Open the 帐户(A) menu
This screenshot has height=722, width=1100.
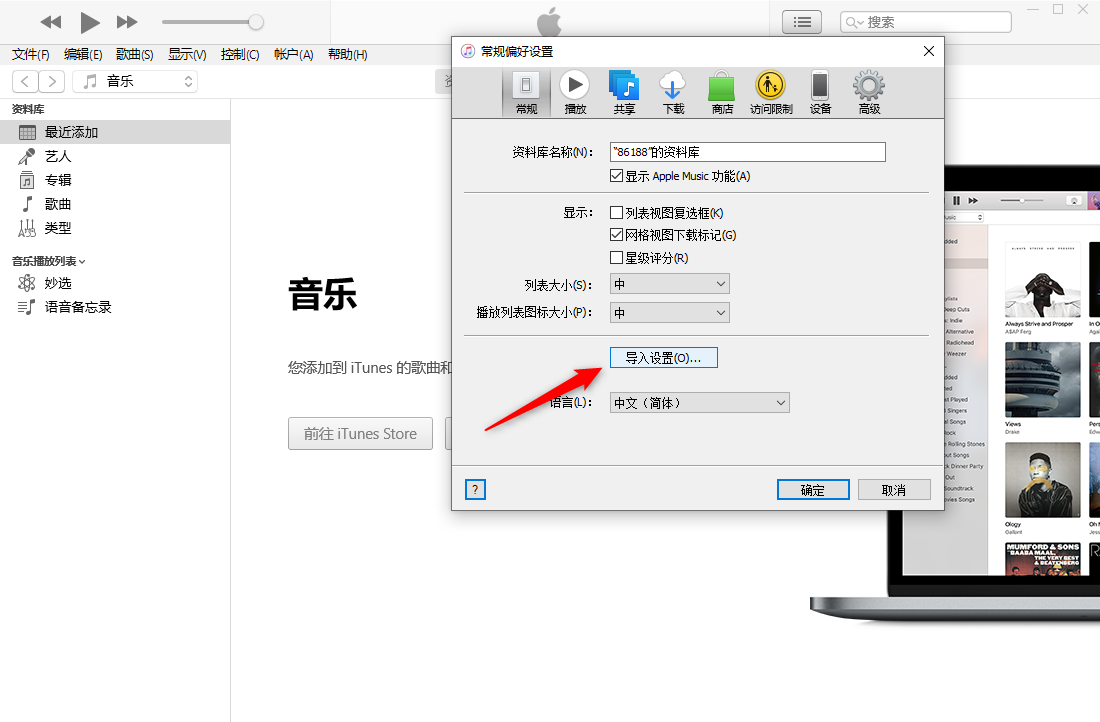coord(293,55)
